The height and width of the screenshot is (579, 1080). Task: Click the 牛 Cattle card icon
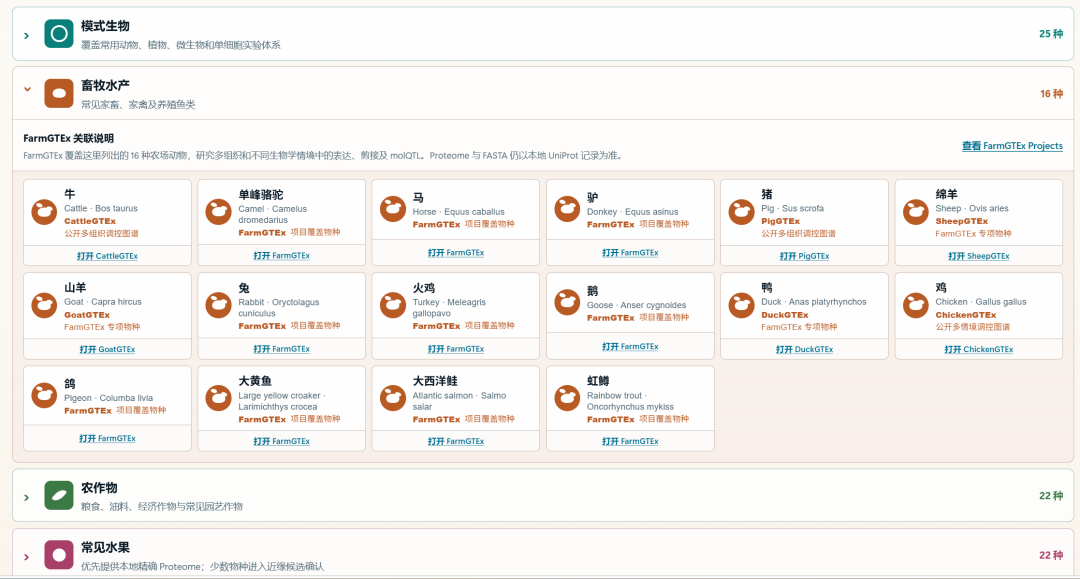44,212
